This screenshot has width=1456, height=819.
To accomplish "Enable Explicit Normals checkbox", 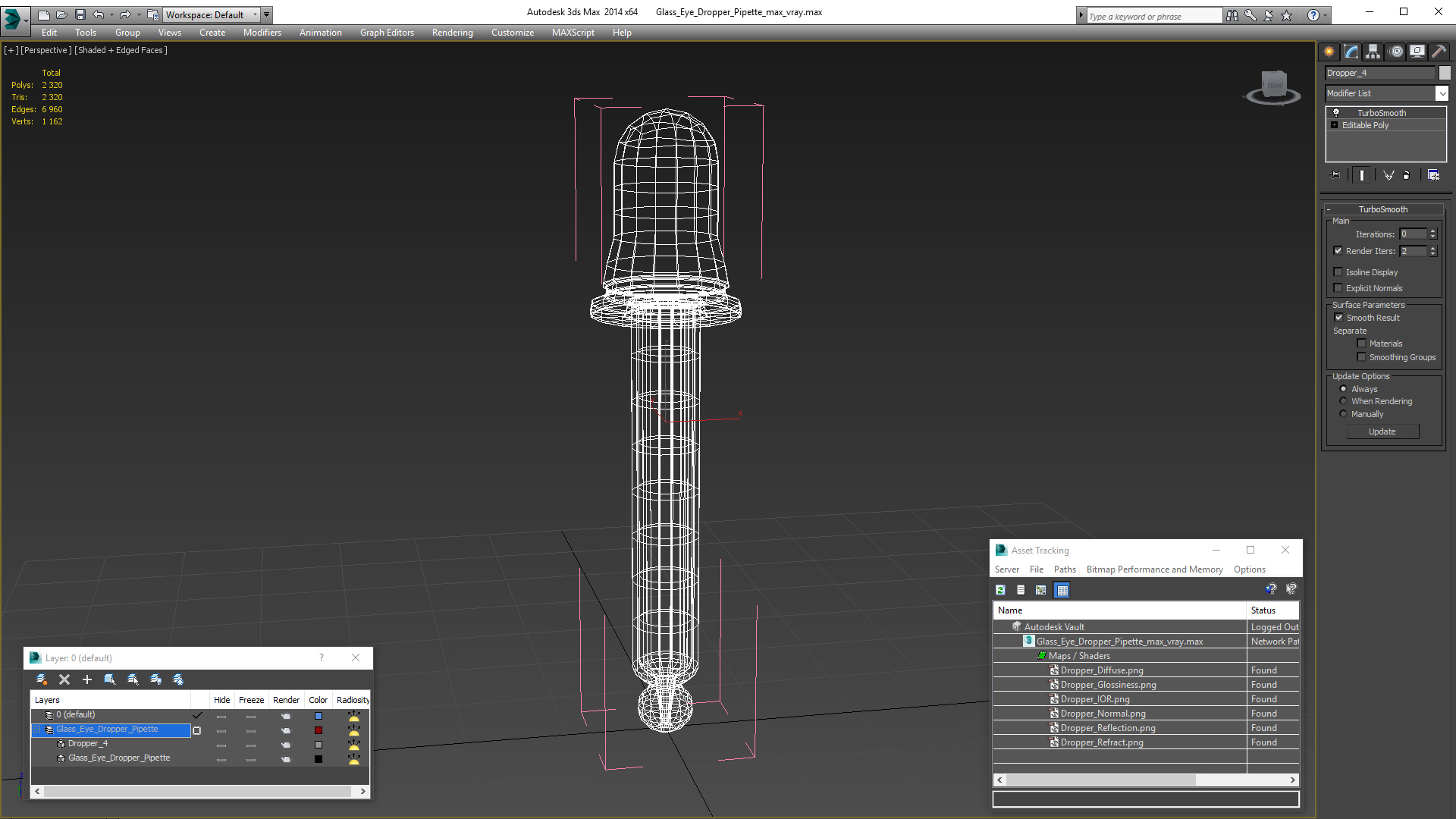I will click(1338, 288).
